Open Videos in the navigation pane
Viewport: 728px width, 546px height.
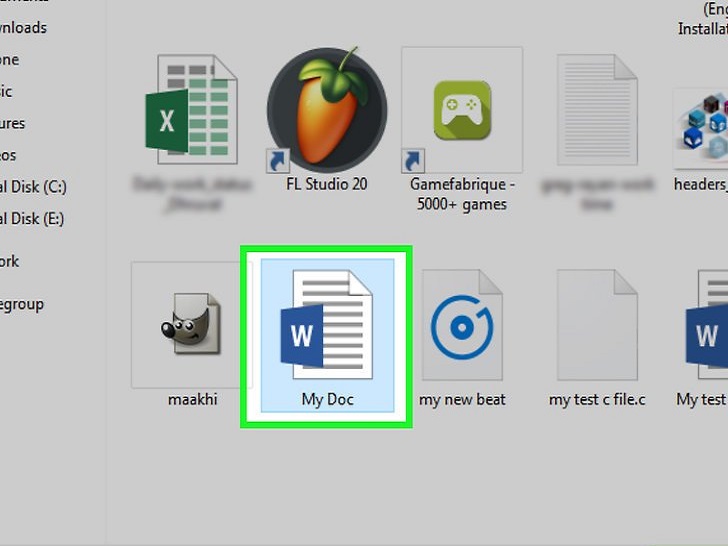click(x=8, y=155)
